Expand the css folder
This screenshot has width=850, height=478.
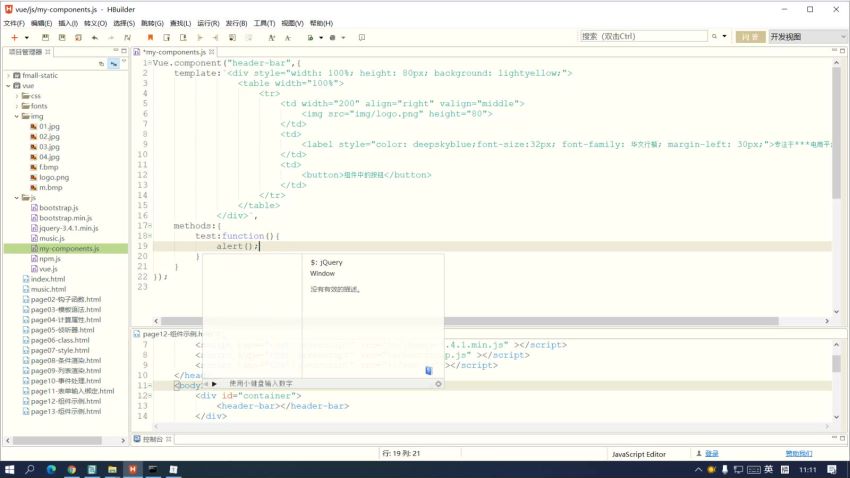pyautogui.click(x=17, y=96)
